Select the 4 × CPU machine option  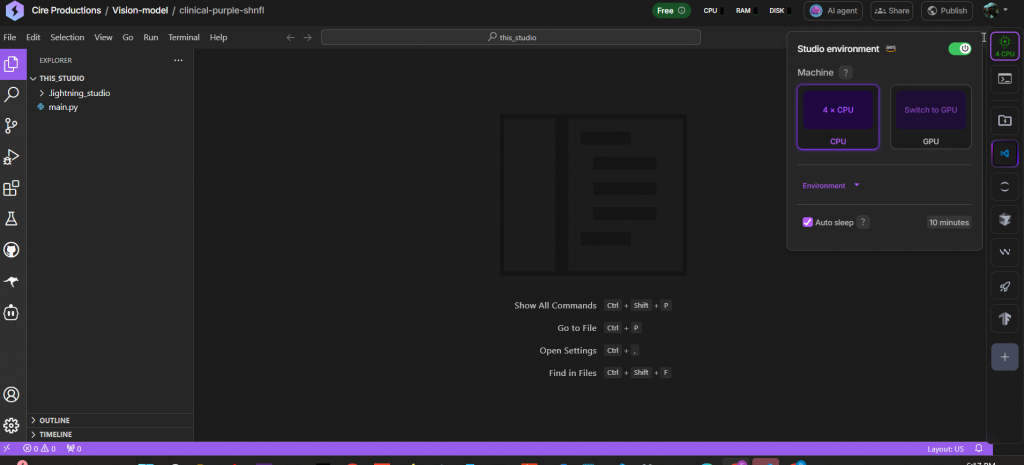coord(838,116)
